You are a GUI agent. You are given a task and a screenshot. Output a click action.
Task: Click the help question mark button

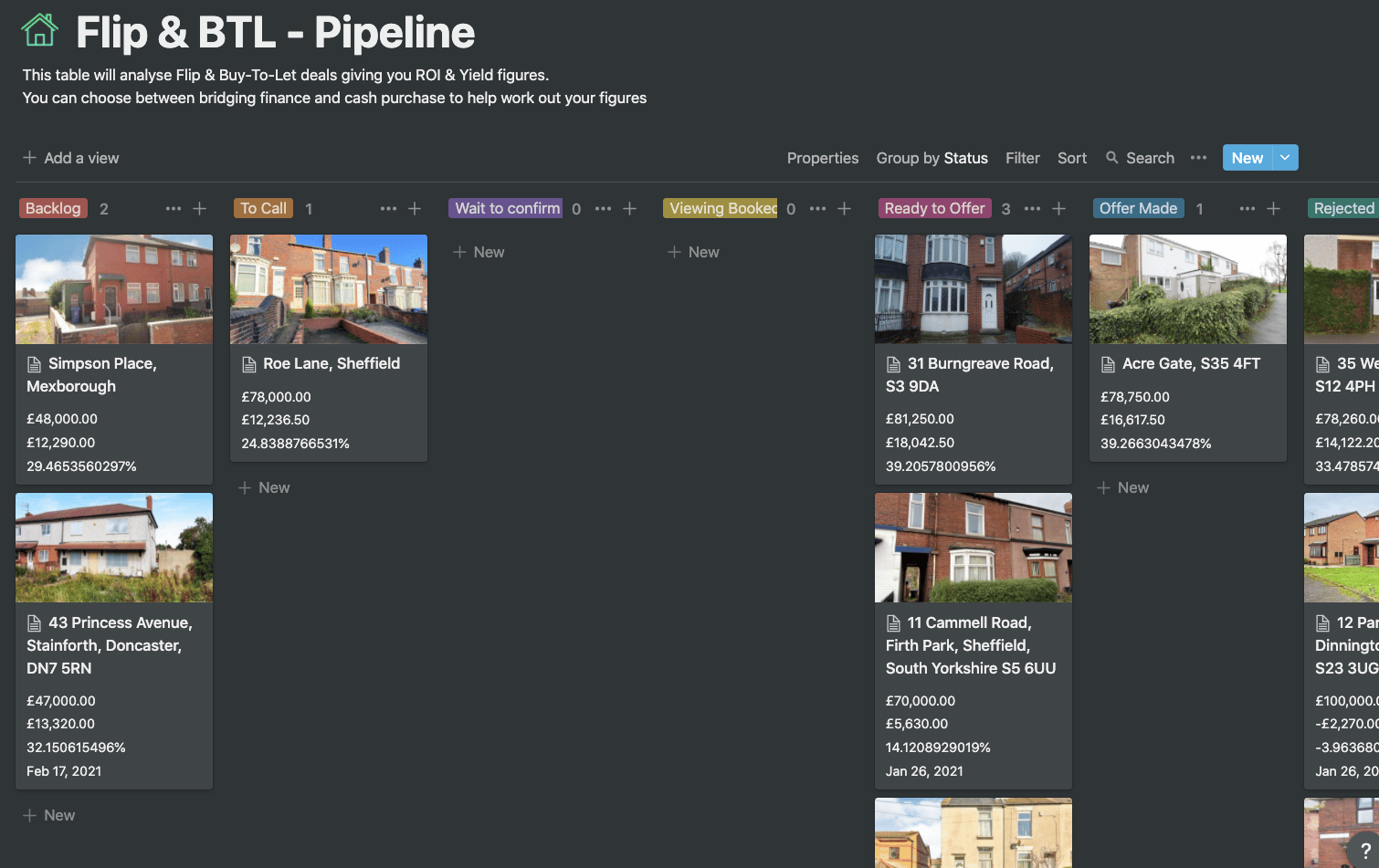[x=1364, y=850]
